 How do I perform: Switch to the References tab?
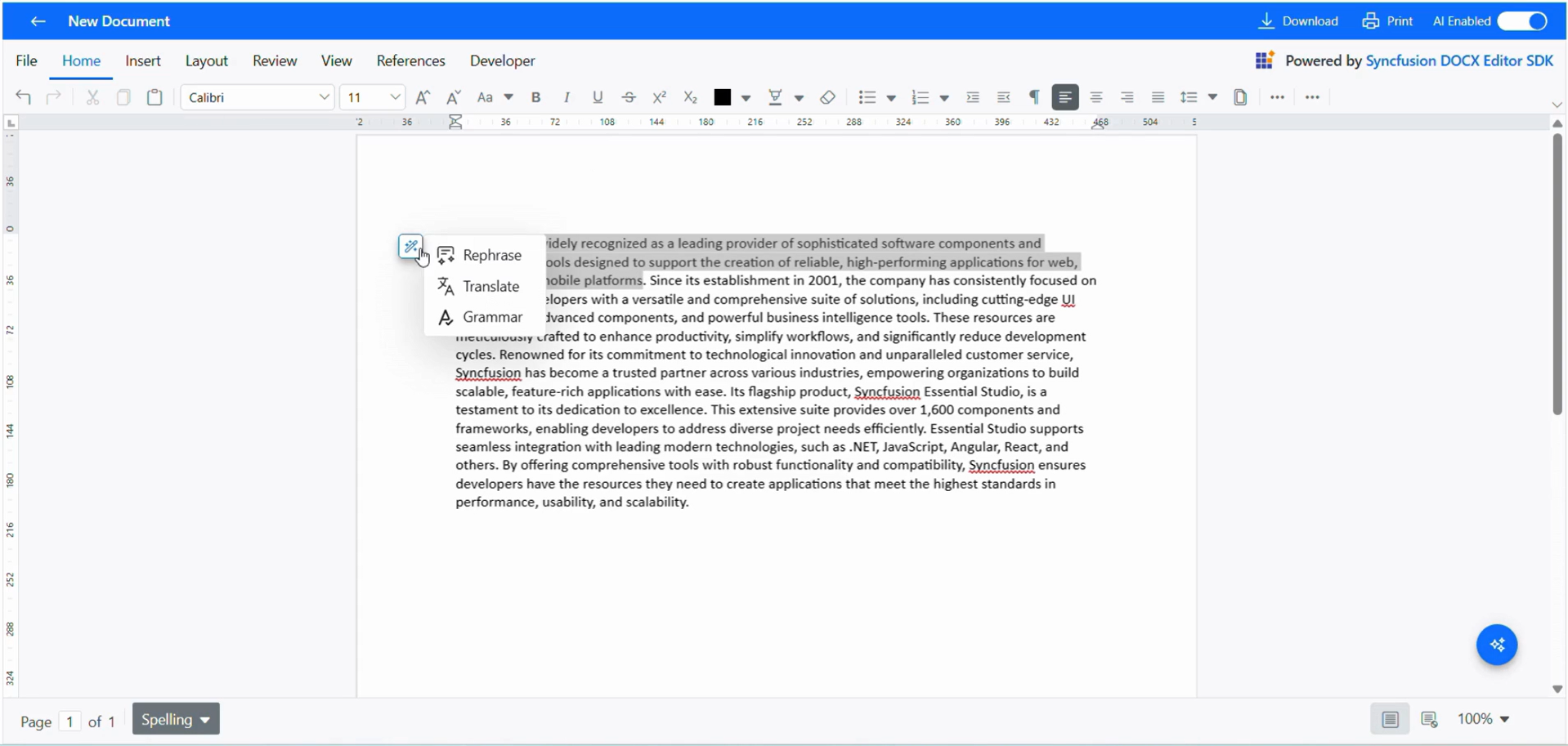(410, 60)
